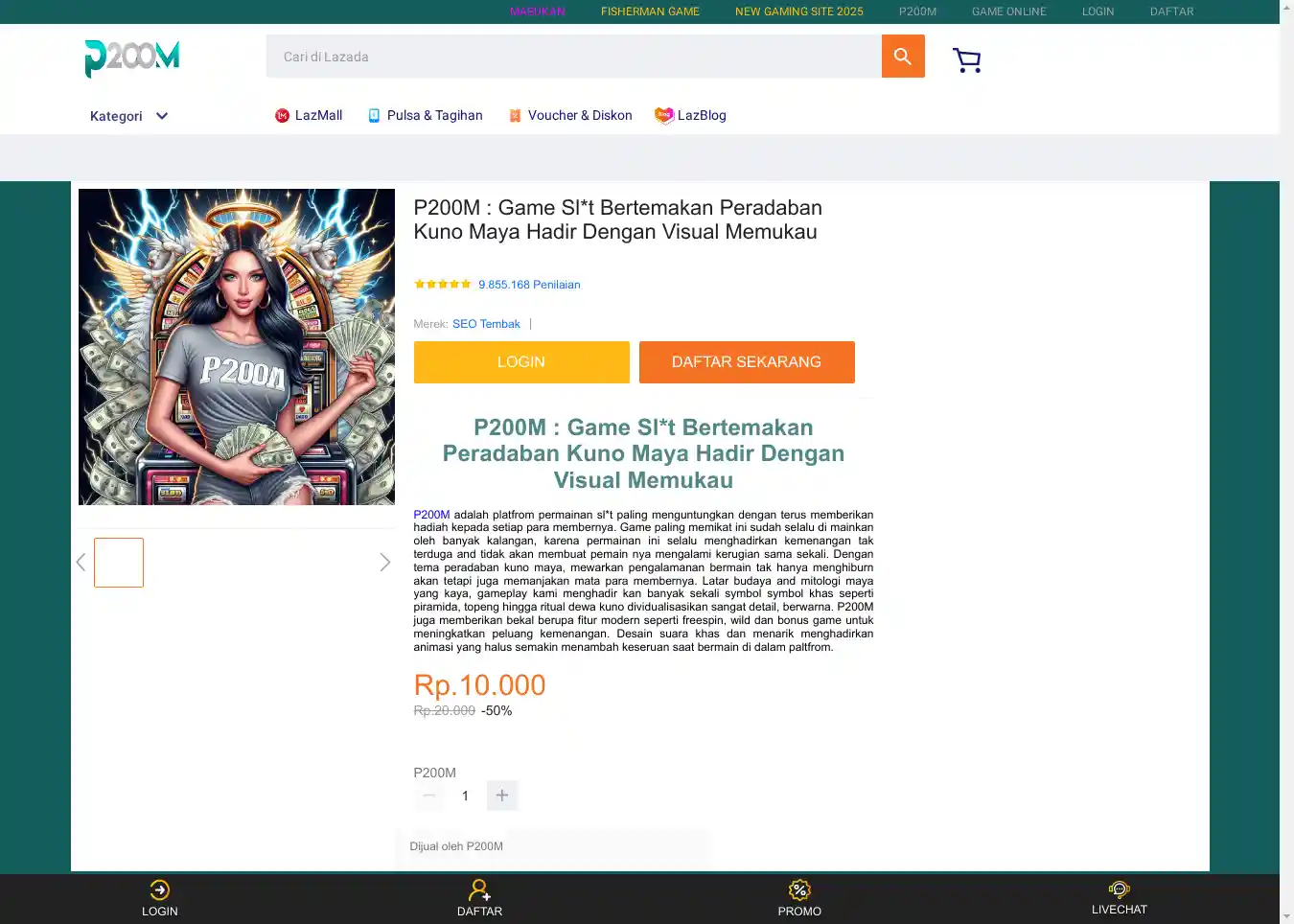This screenshot has height=924, width=1294.
Task: Expand the Kategori dropdown
Action: coord(128,116)
